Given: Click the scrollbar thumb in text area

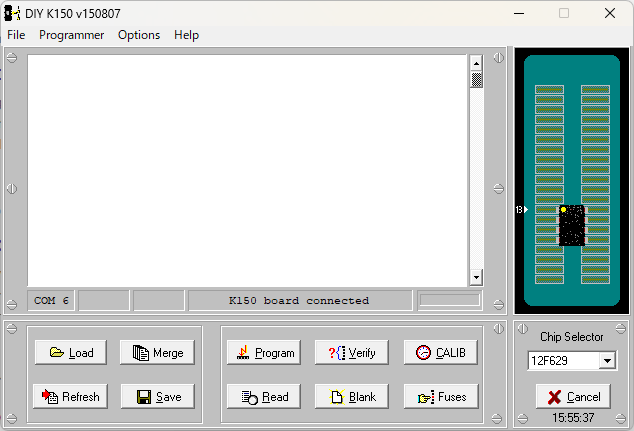Looking at the screenshot, I should click(x=477, y=79).
